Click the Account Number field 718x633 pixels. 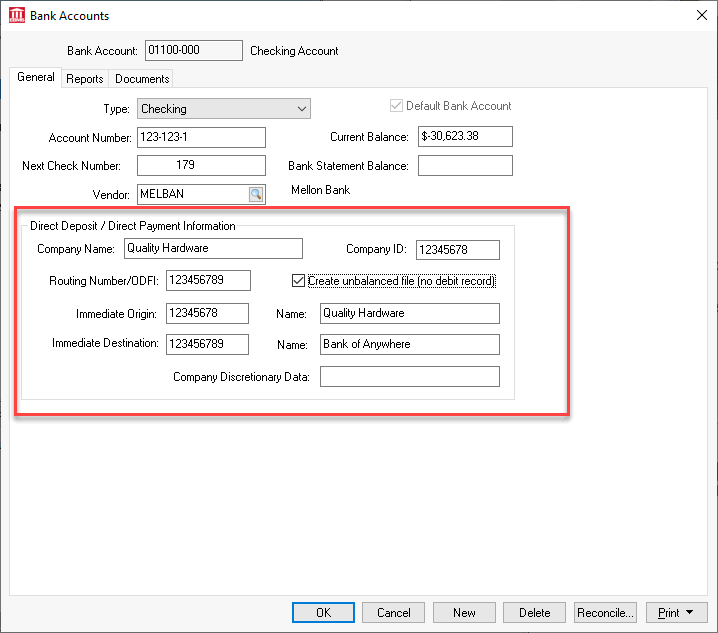coord(201,137)
